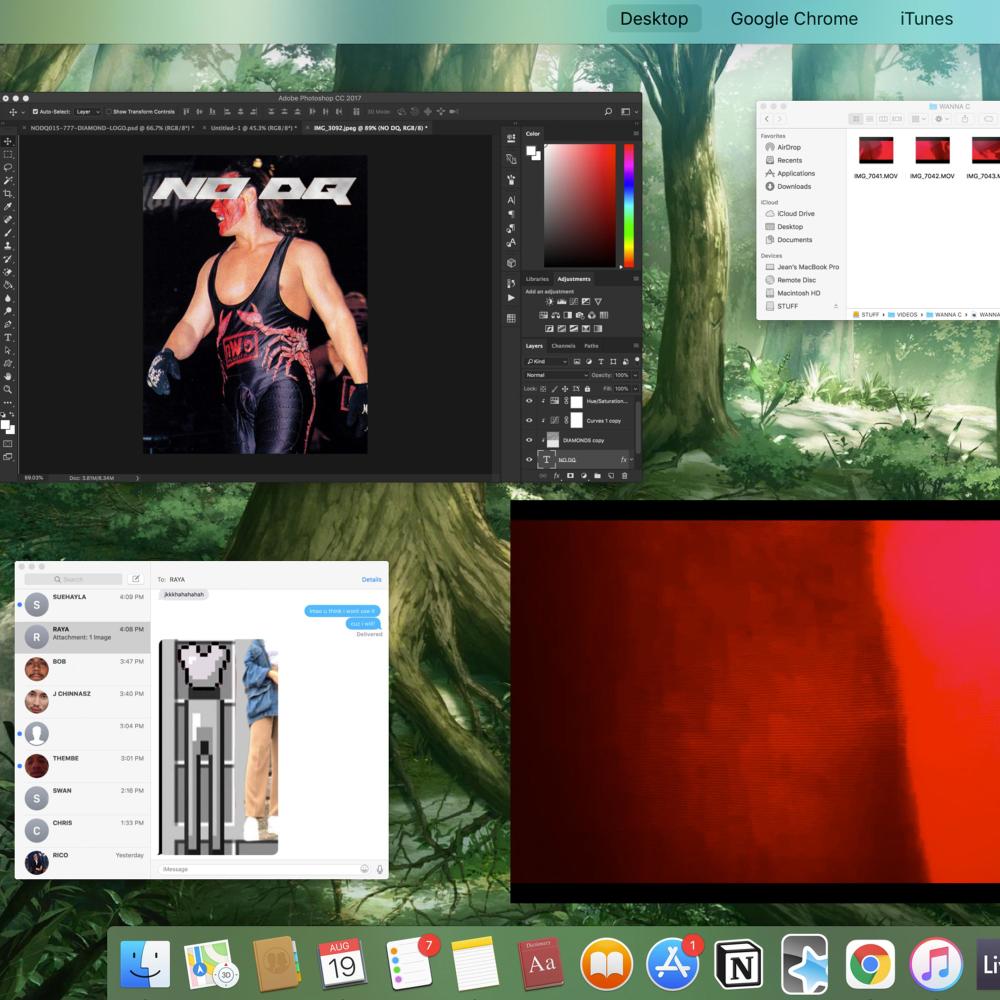Click the hue spectrum slider

point(629,205)
